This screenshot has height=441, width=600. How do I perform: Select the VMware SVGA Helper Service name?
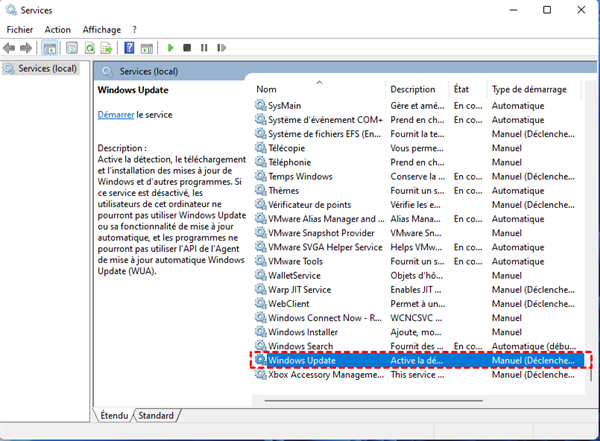tap(325, 247)
